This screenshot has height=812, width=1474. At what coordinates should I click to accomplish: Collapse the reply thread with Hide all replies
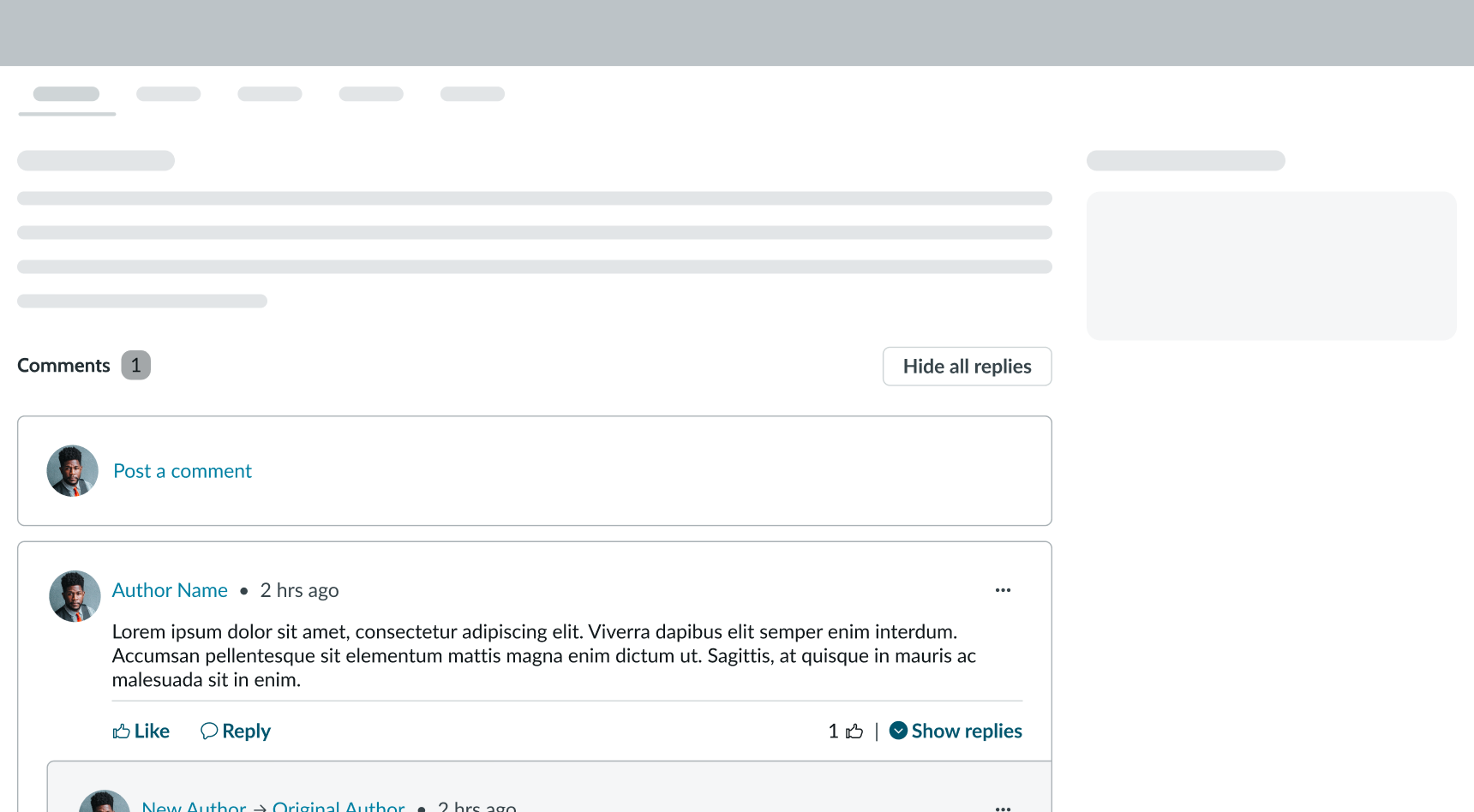[x=967, y=366]
